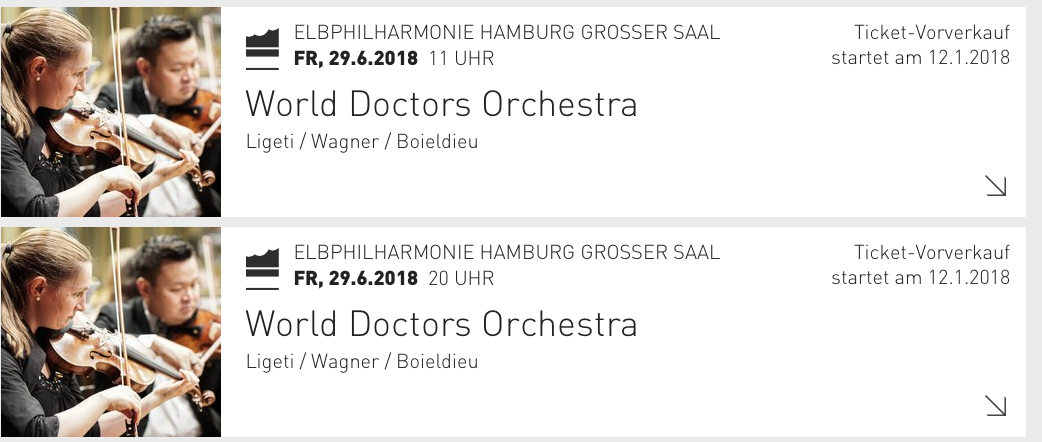Click the Ticket-Vorverkauf notice on the 20 Uhr concert

(x=932, y=253)
